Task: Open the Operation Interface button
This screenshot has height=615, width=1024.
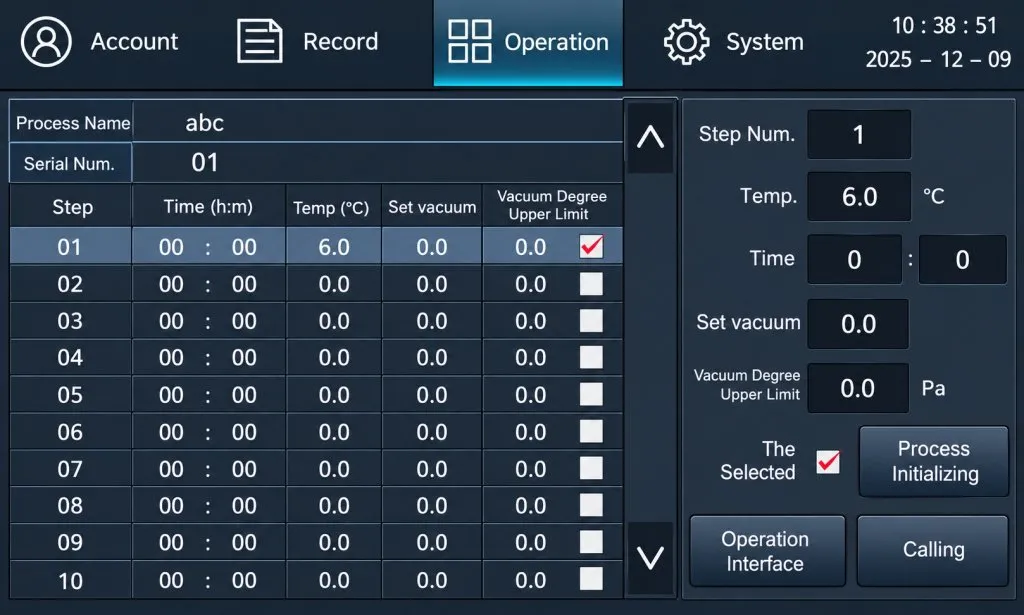Action: click(x=767, y=551)
